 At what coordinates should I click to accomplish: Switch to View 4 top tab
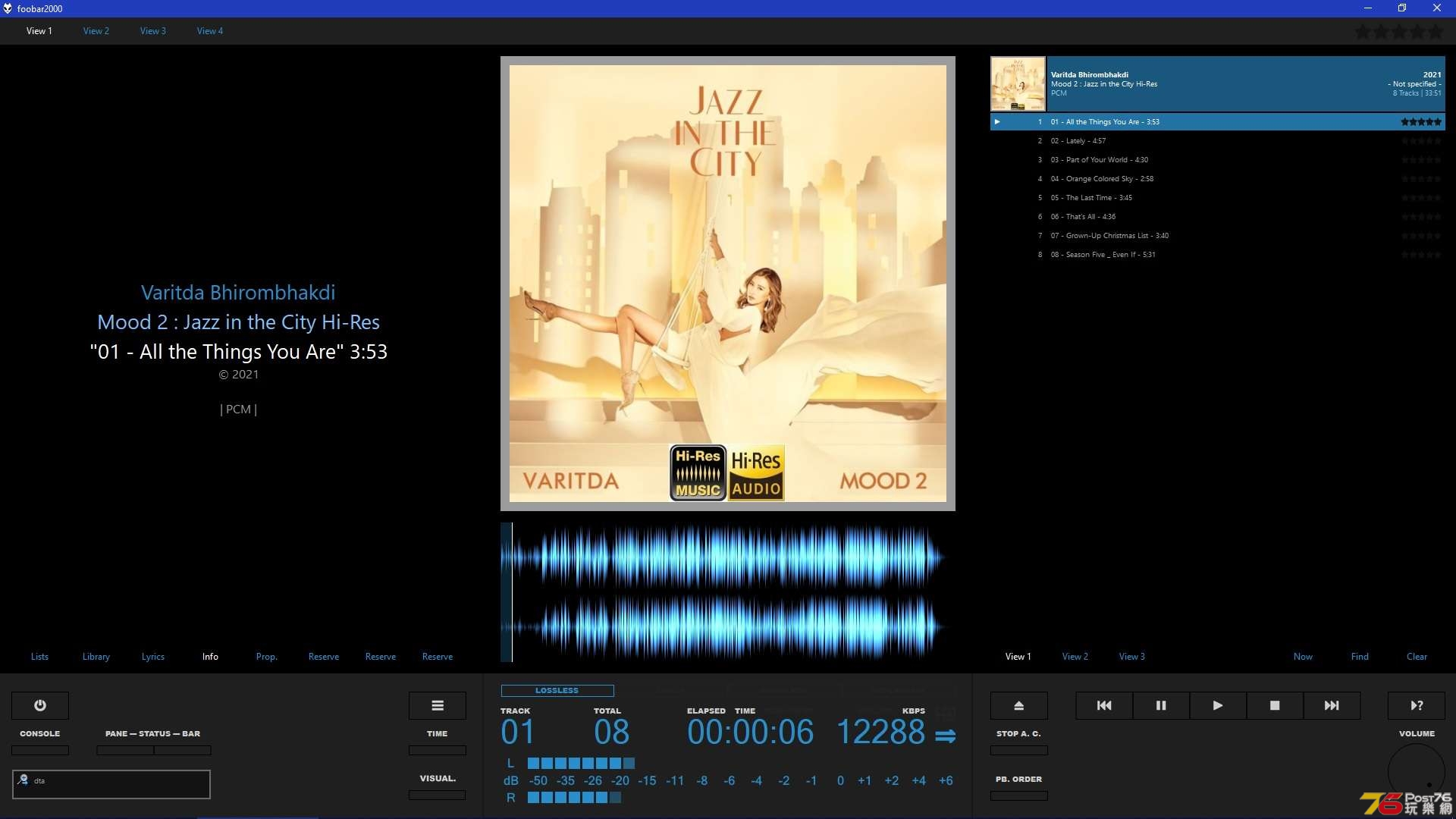[210, 31]
